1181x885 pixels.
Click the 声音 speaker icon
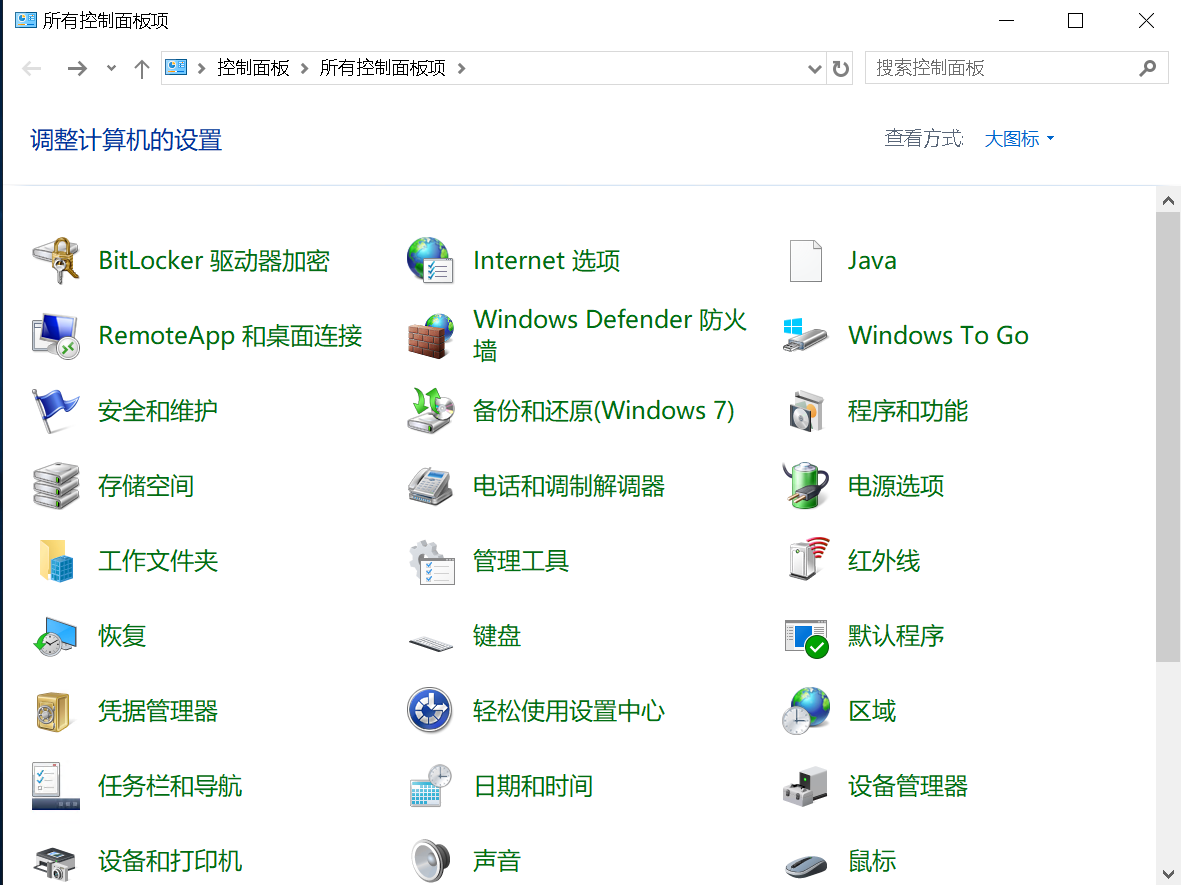pyautogui.click(x=430, y=860)
